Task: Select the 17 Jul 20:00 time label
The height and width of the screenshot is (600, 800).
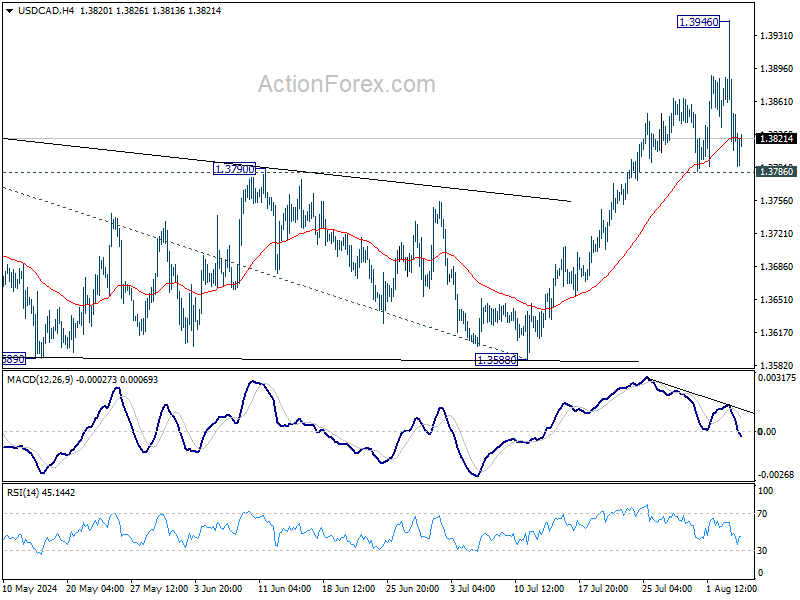Action: (x=603, y=589)
